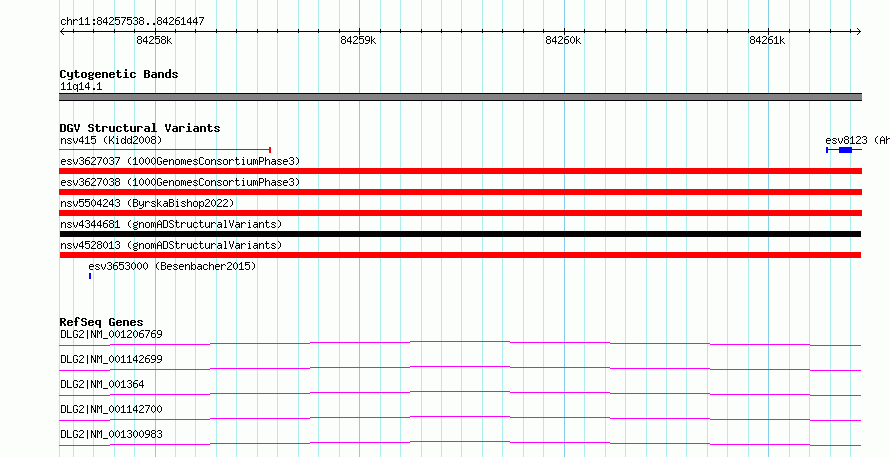Click the red bar for nsv5504243
This screenshot has width=890, height=457.
(460, 213)
